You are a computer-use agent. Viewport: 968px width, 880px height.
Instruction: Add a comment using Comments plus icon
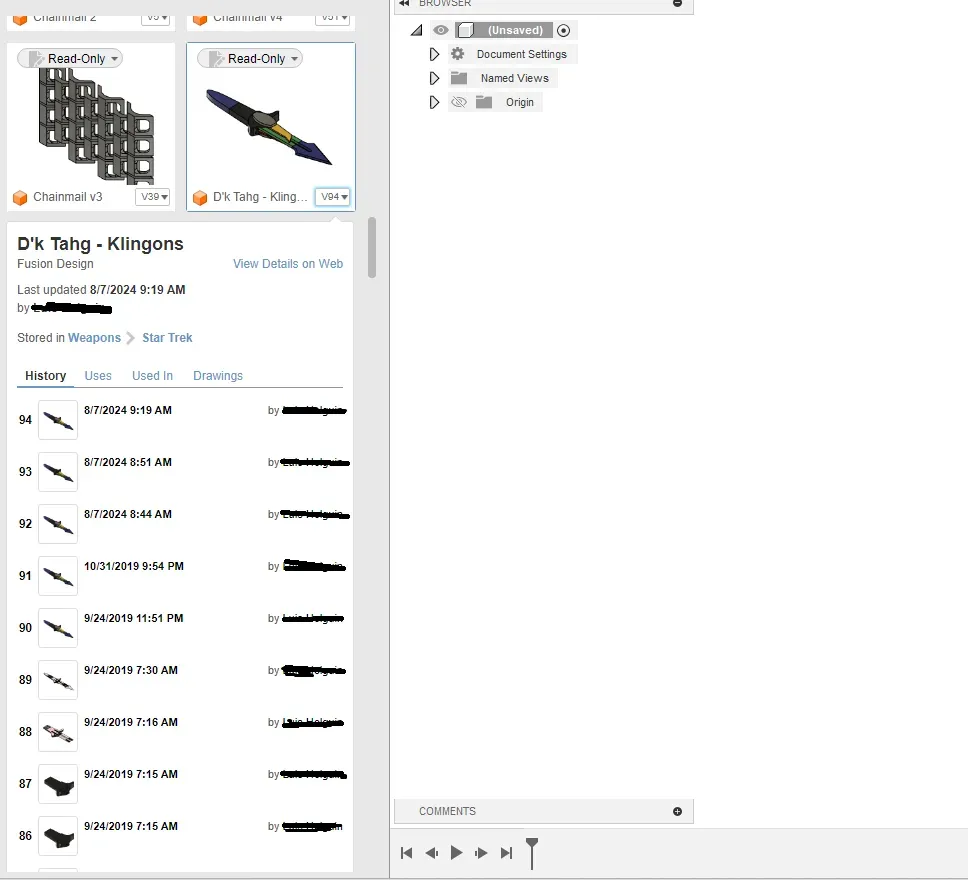(x=677, y=811)
